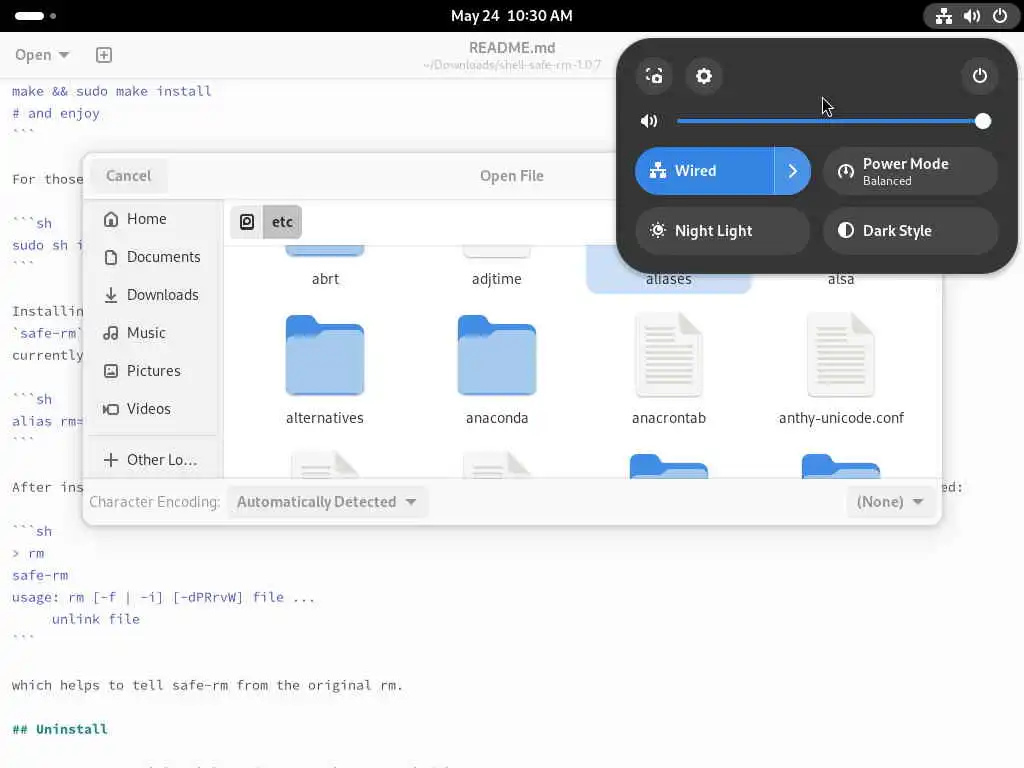Image resolution: width=1024 pixels, height=768 pixels.
Task: Go to Downloads in sidebar
Action: (153, 295)
